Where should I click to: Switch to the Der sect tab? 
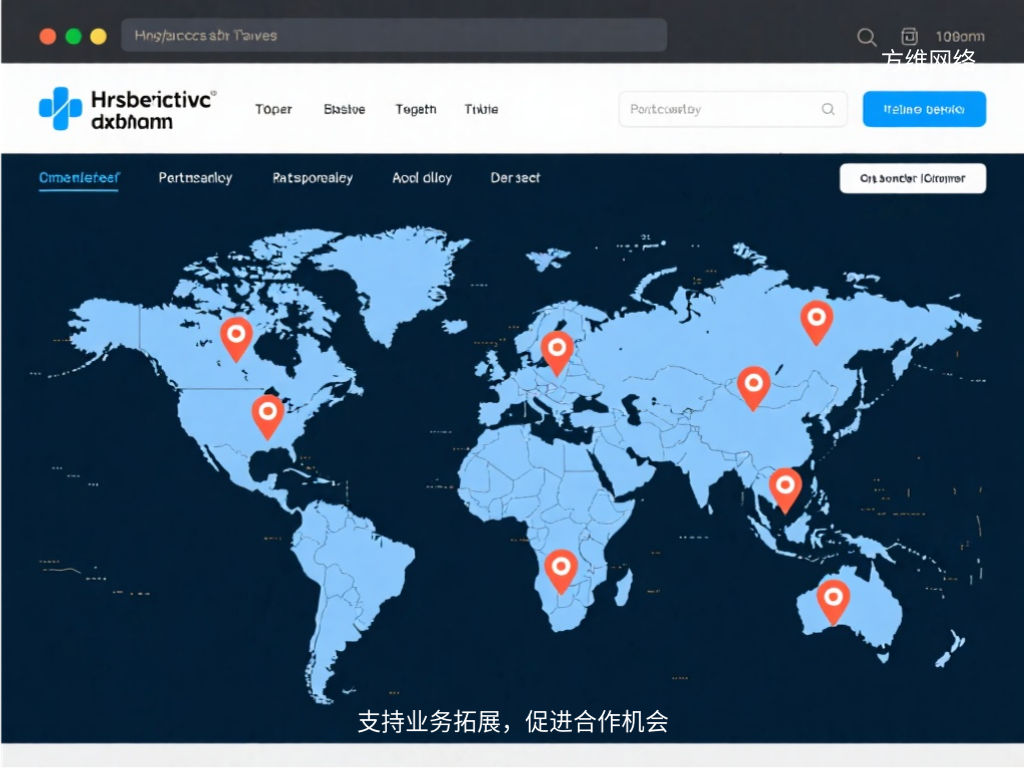tap(515, 178)
